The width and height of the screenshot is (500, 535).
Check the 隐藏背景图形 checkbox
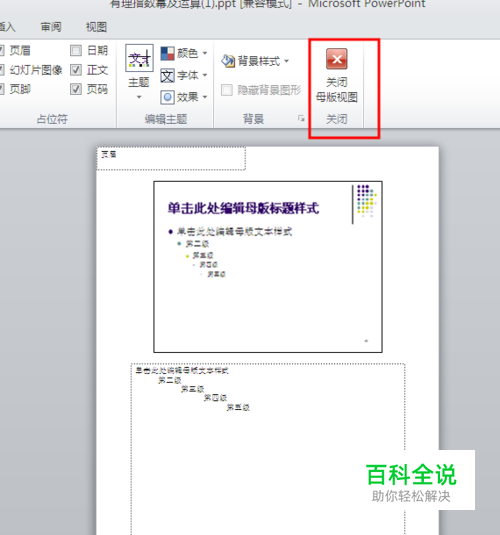click(227, 90)
